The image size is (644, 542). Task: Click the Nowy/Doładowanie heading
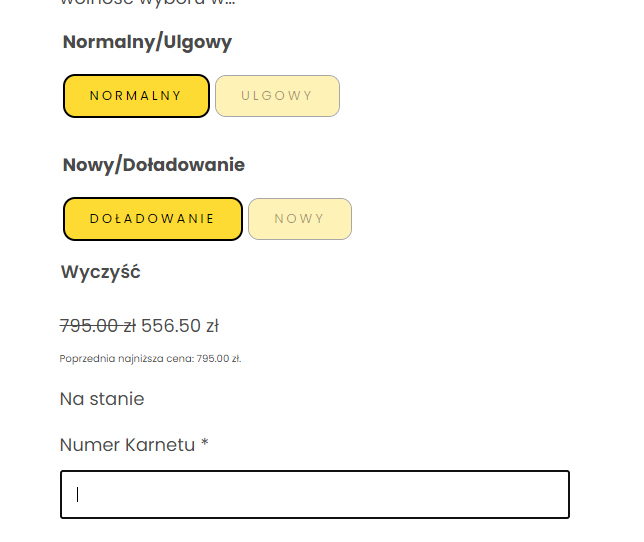point(153,165)
